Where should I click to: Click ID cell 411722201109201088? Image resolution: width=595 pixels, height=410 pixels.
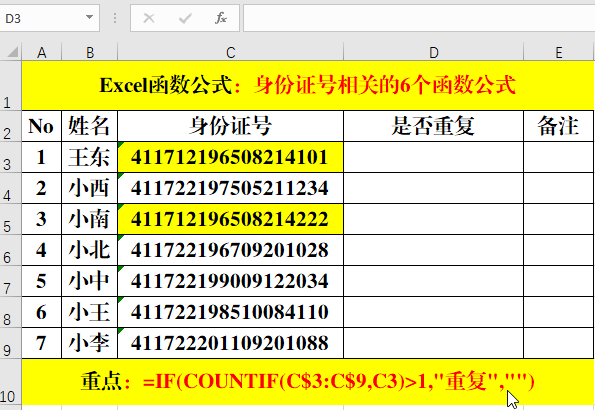click(231, 343)
